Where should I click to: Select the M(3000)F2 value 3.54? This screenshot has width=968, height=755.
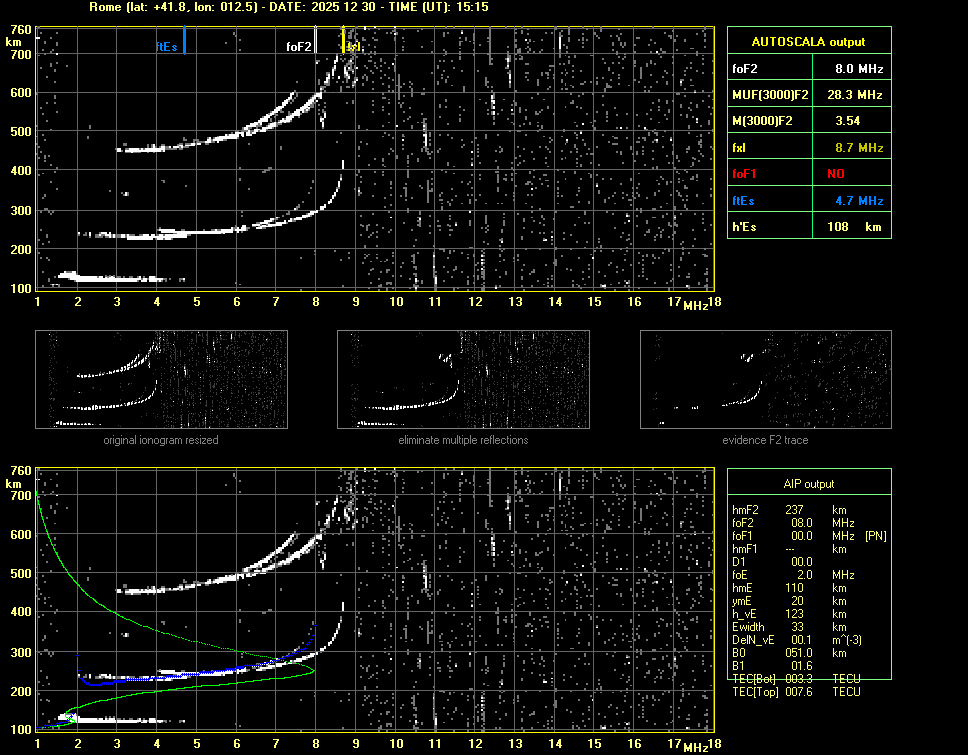click(848, 121)
